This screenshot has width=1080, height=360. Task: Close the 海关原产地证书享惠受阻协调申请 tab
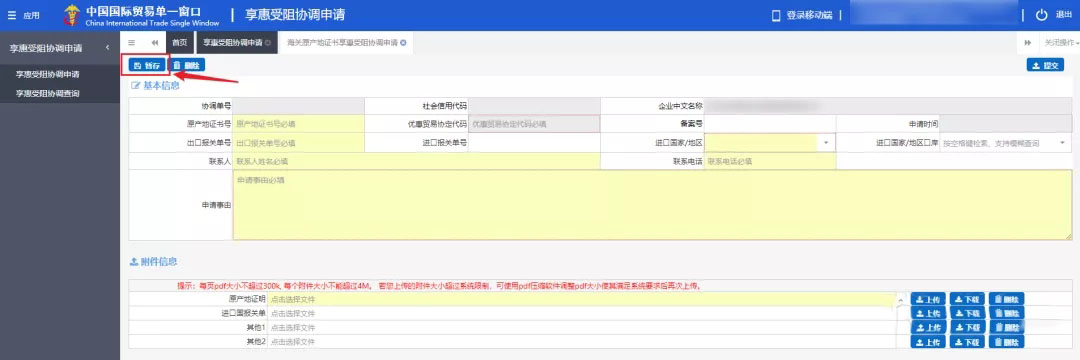403,42
